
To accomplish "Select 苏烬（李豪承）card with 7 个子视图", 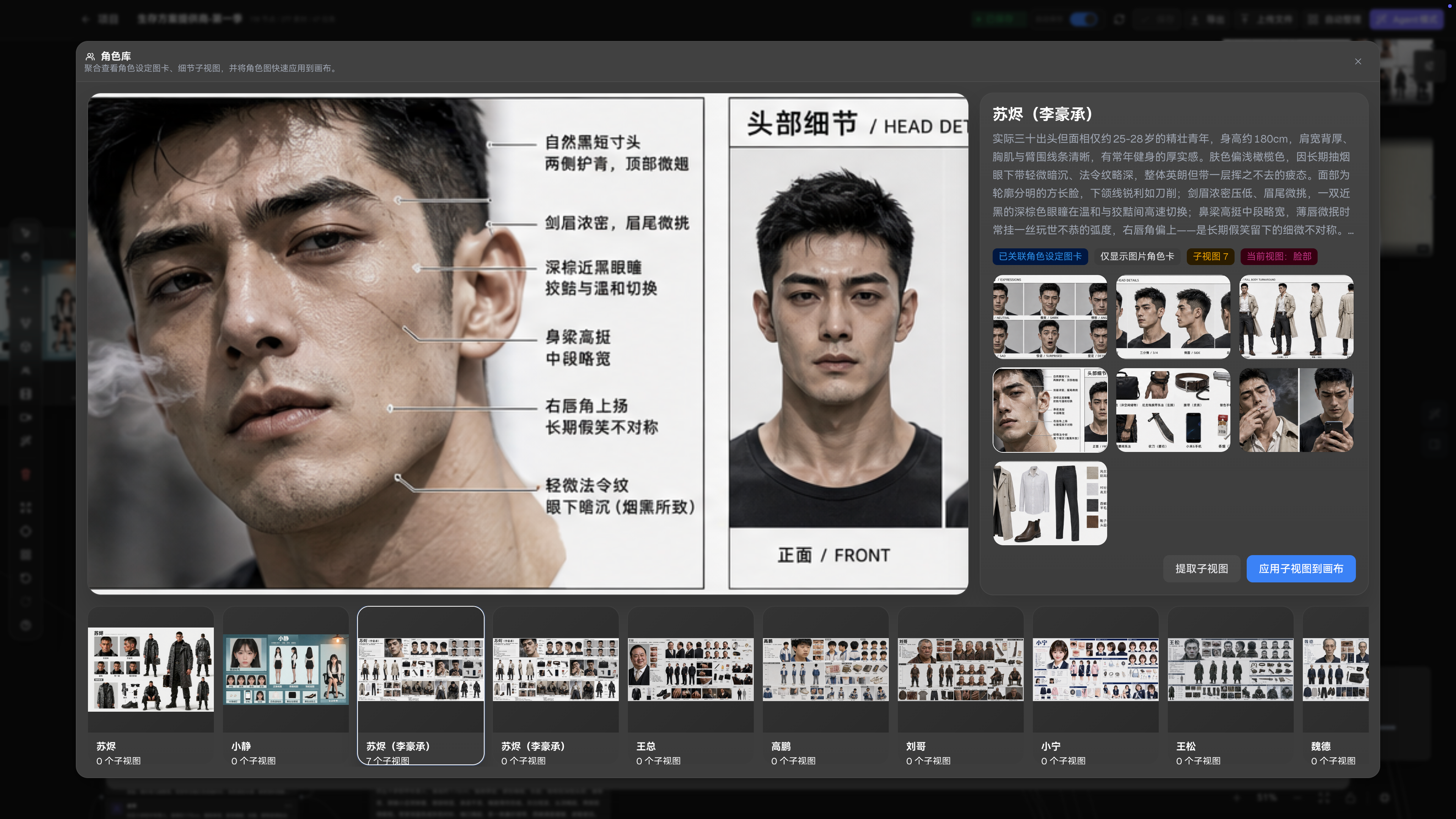I will 421,686.
